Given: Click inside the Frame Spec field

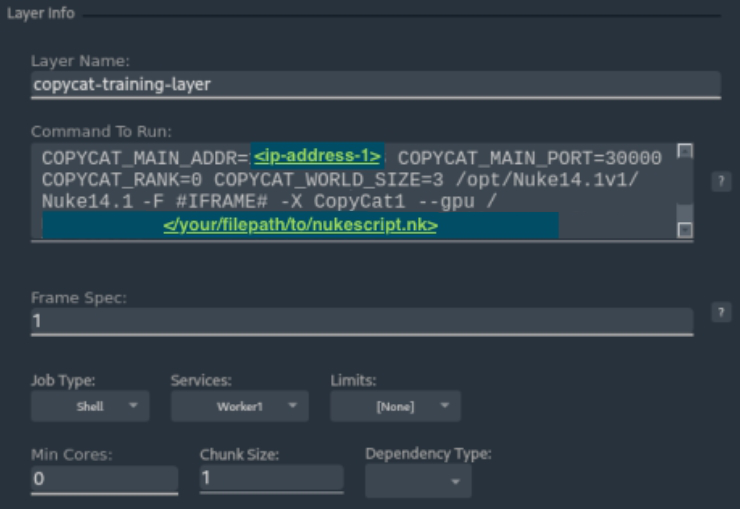Looking at the screenshot, I should (x=360, y=322).
